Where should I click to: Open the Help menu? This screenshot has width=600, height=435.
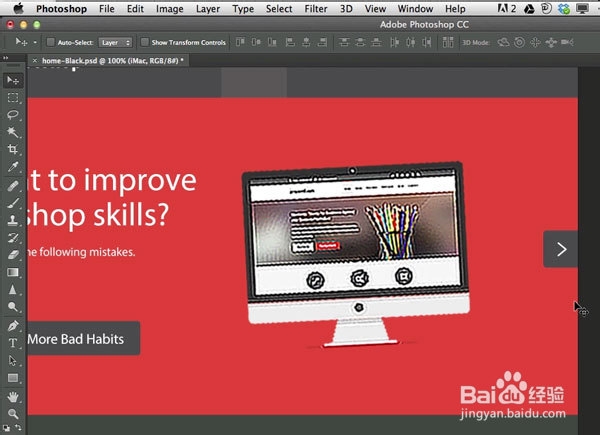(x=455, y=8)
